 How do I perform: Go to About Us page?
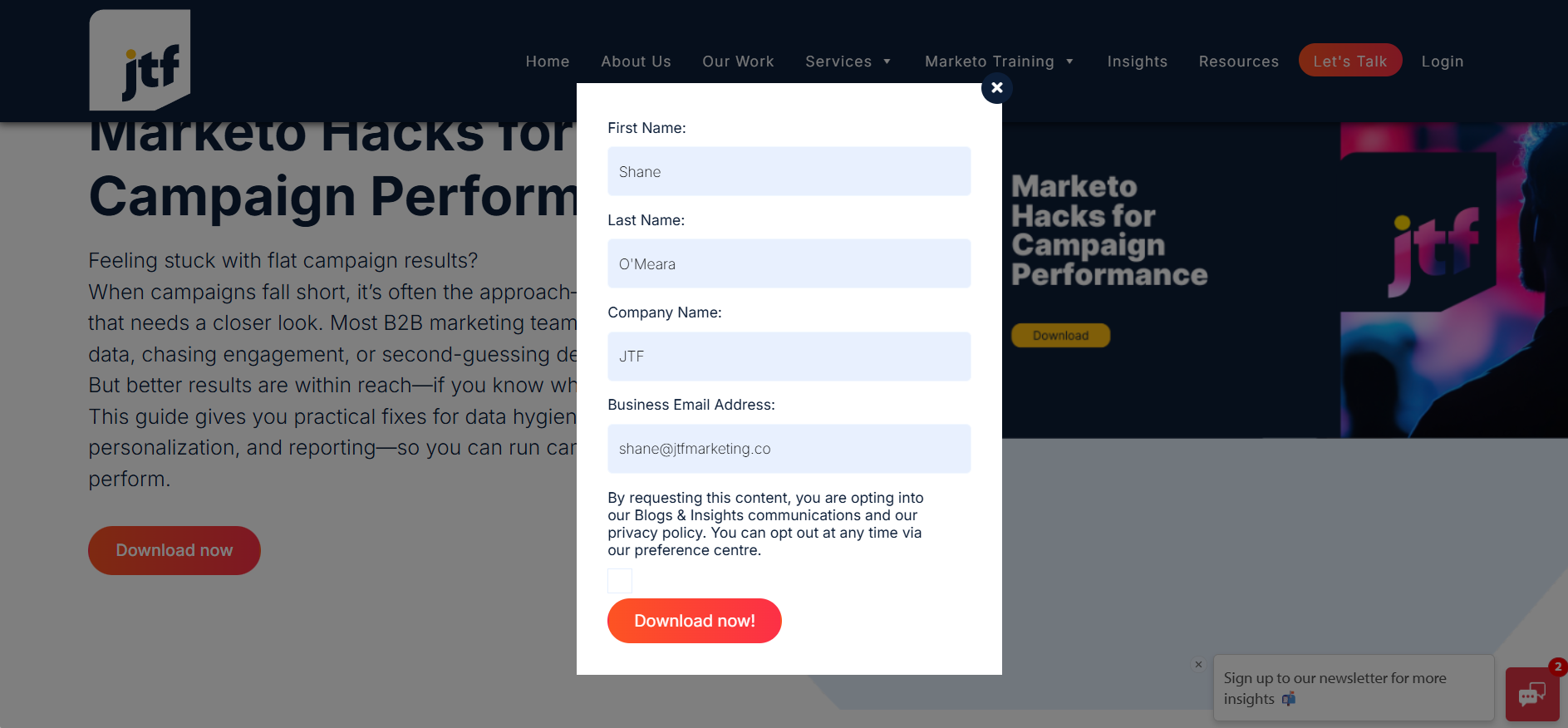point(636,61)
